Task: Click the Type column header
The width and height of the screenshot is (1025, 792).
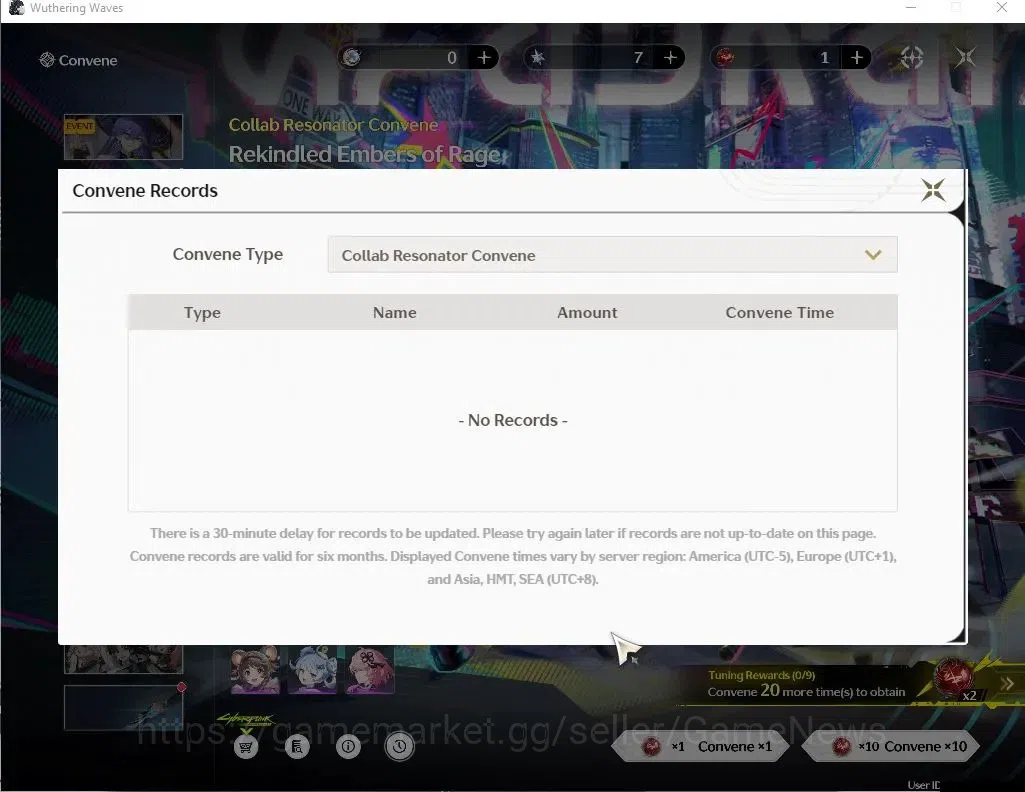Action: pos(202,313)
